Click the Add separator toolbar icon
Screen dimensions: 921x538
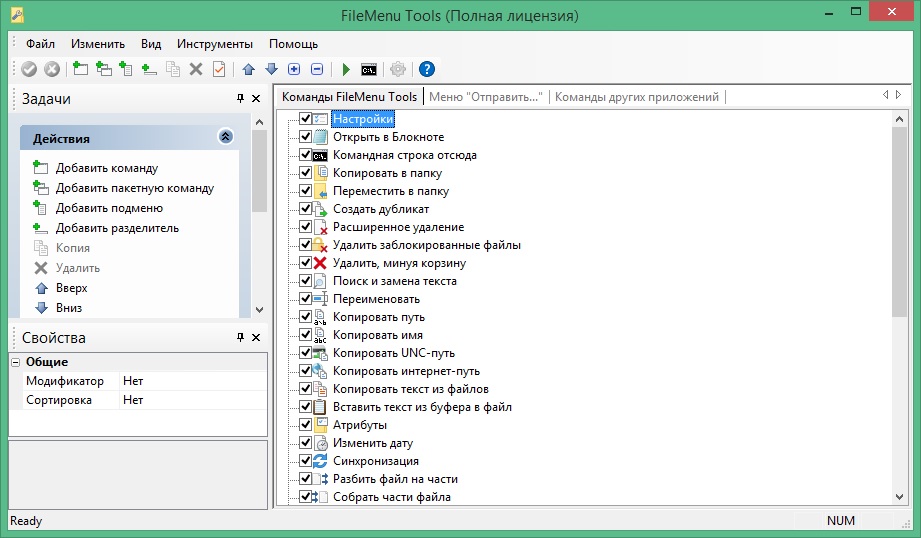pyautogui.click(x=149, y=69)
